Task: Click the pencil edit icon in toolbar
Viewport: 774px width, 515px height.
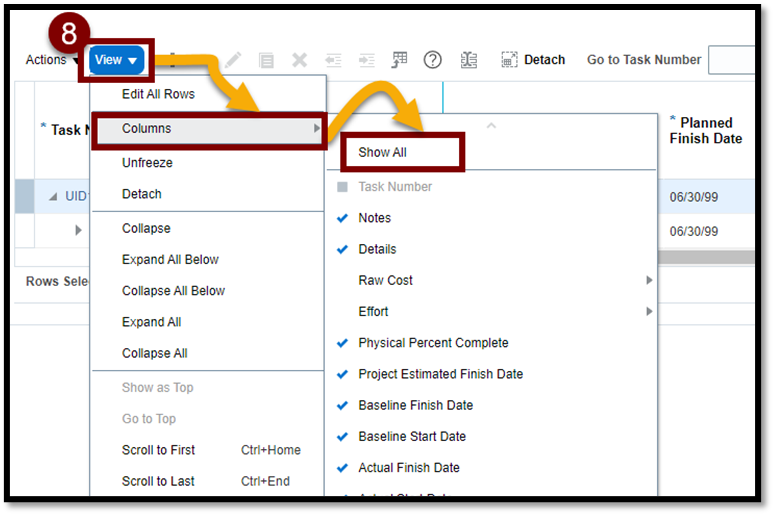Action: coord(233,60)
